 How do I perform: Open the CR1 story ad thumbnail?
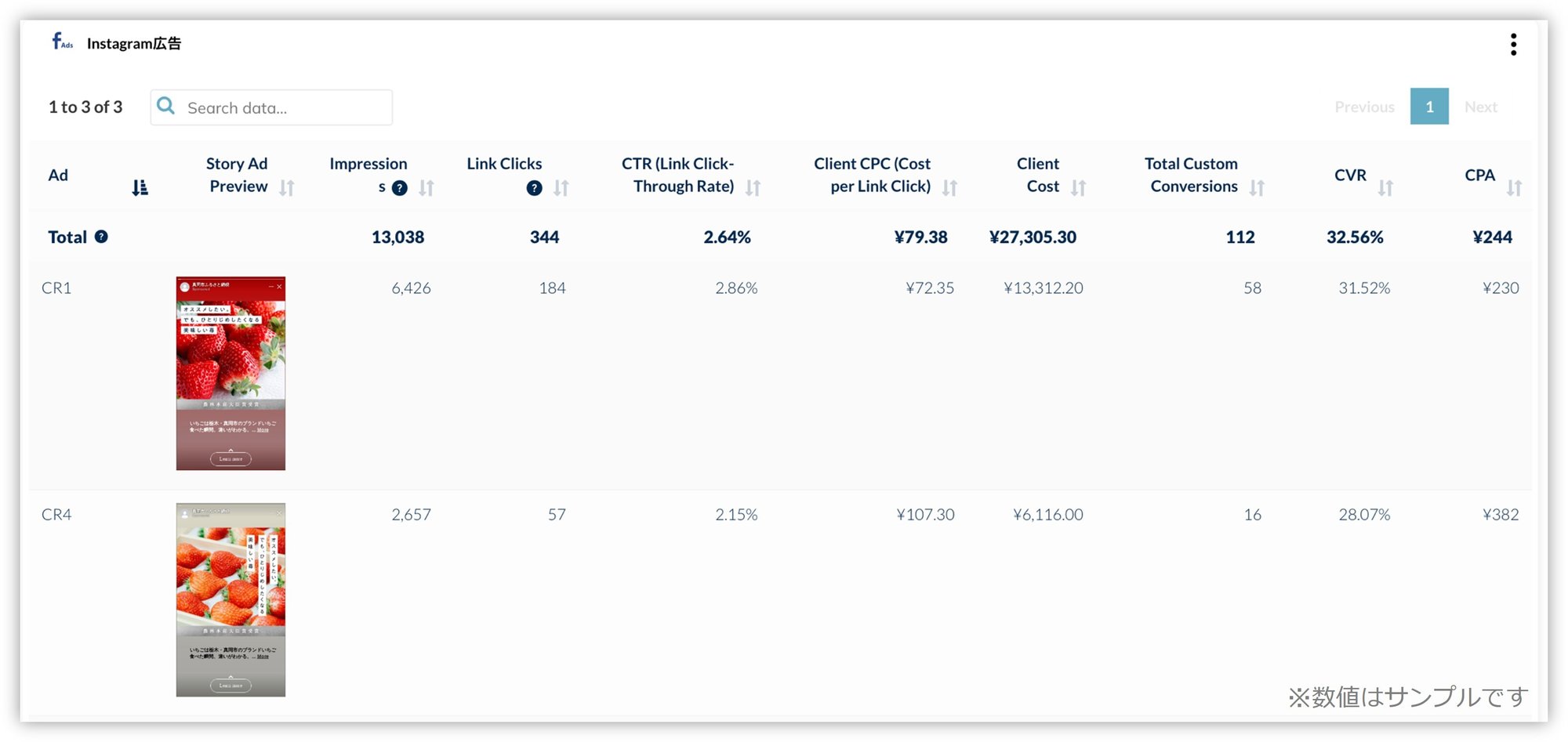click(x=230, y=373)
